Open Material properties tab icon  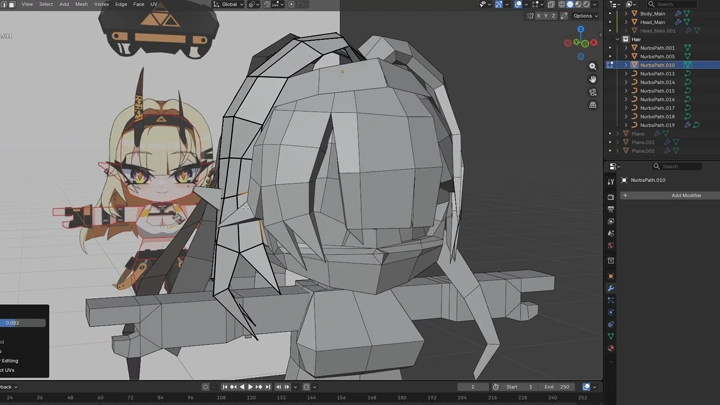611,348
